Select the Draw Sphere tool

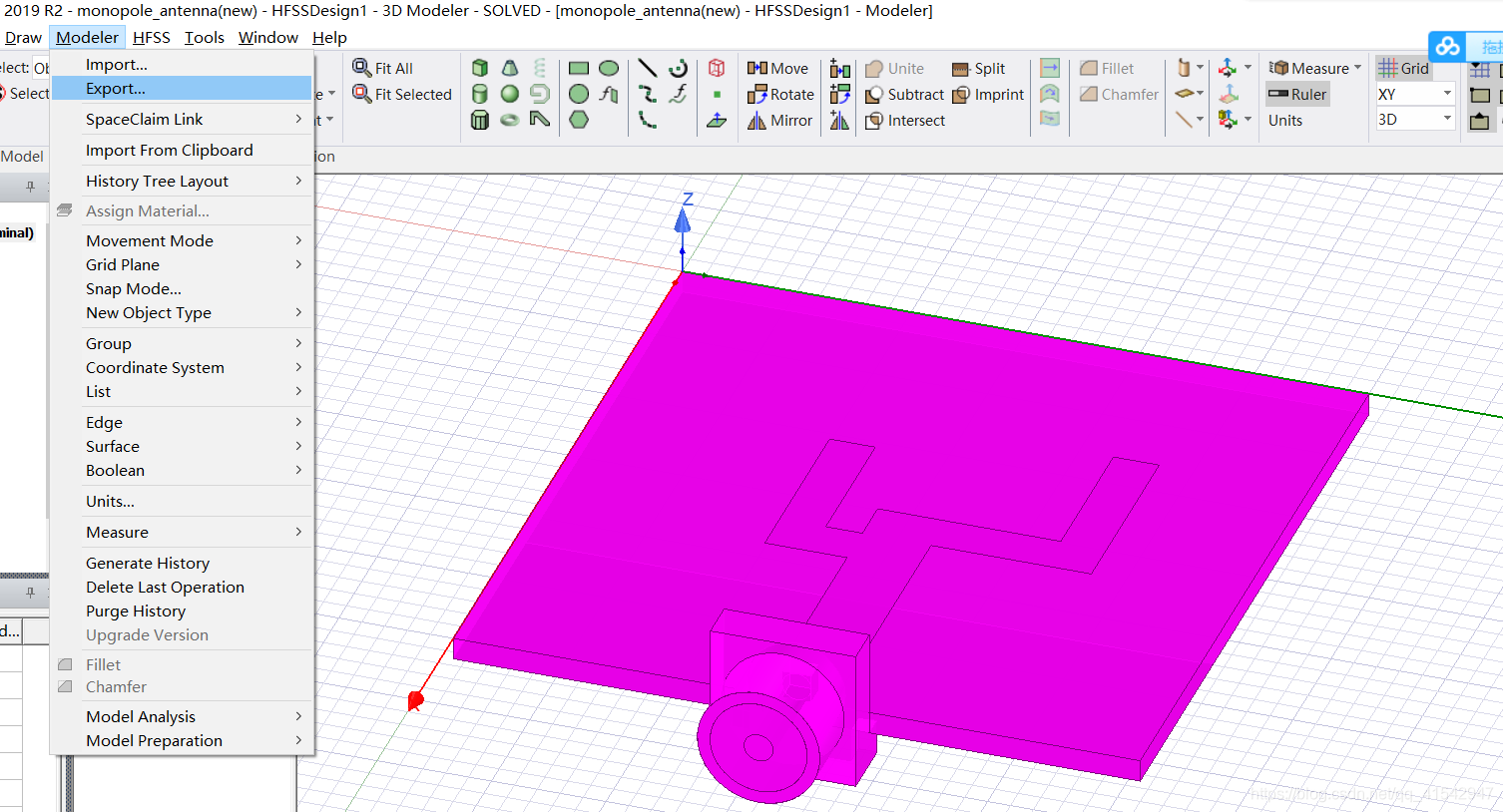click(510, 94)
